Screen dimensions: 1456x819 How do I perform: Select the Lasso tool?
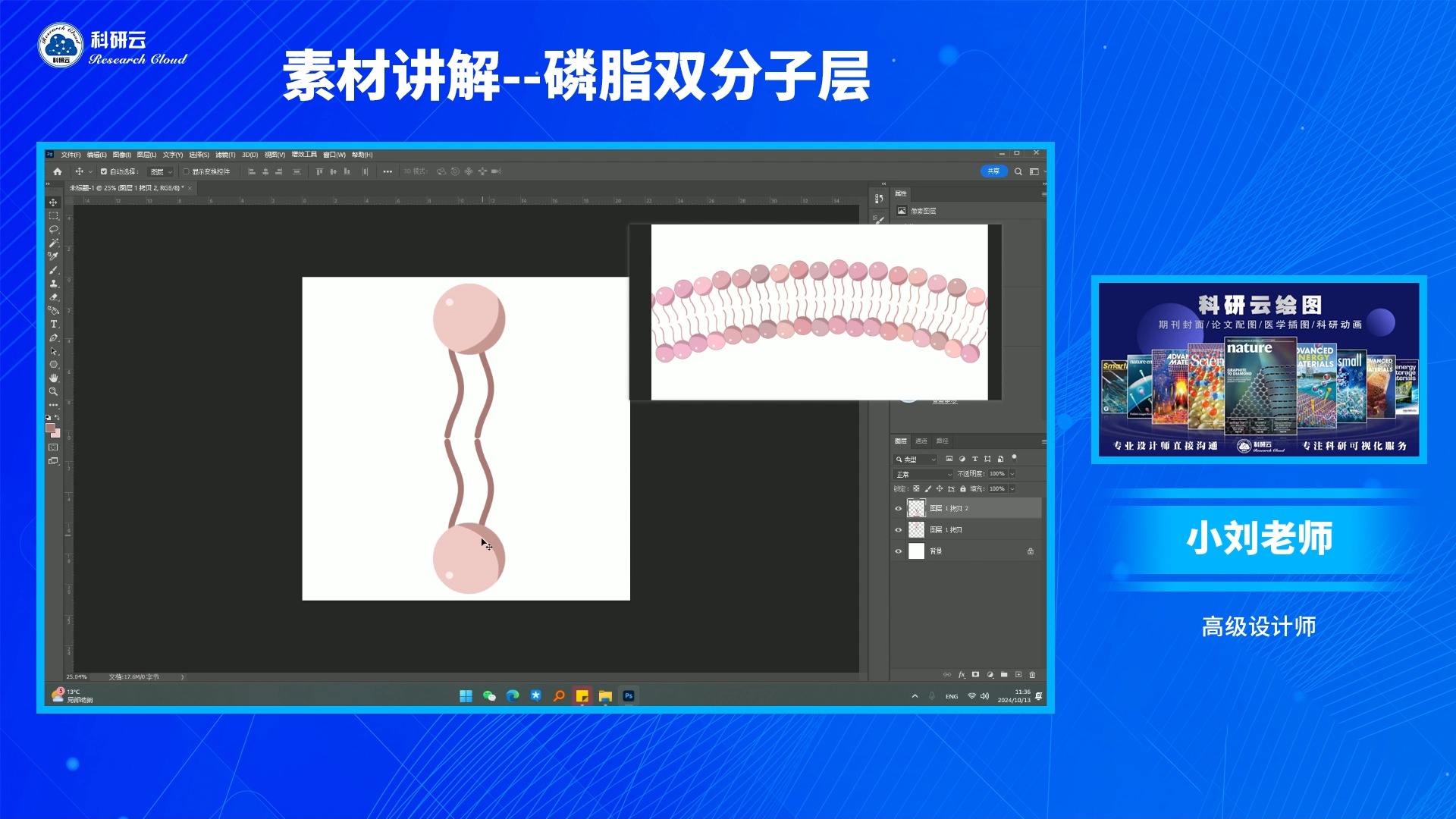53,229
